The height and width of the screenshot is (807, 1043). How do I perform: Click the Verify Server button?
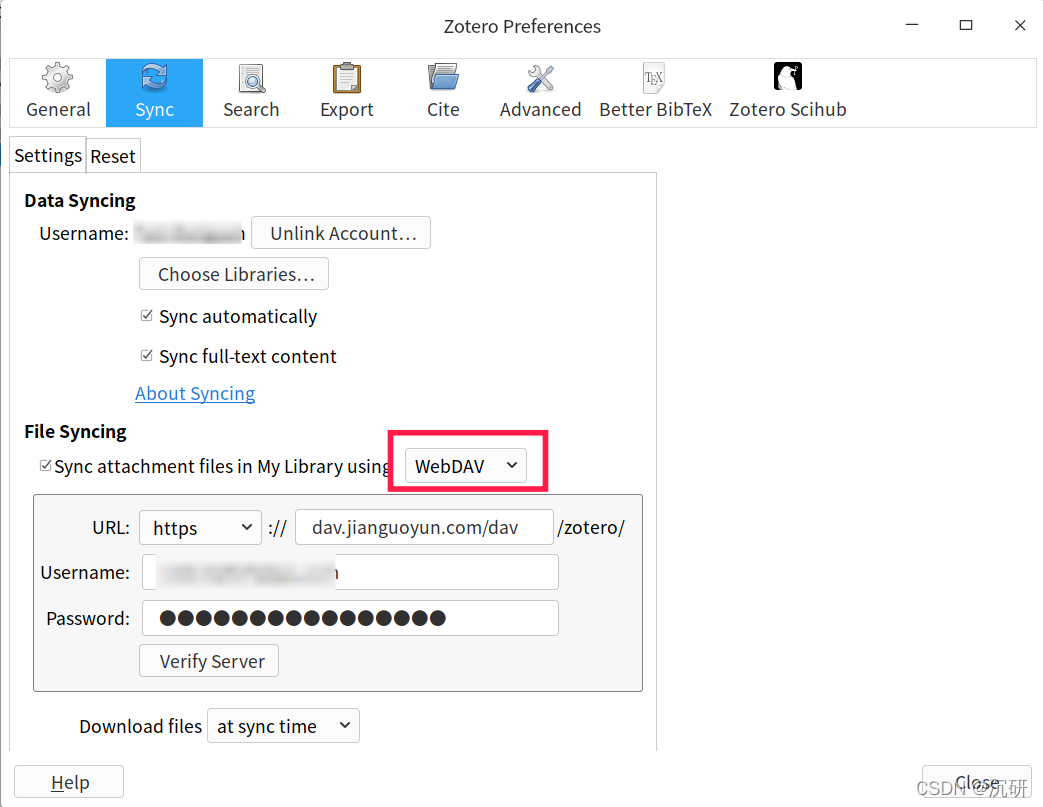209,661
